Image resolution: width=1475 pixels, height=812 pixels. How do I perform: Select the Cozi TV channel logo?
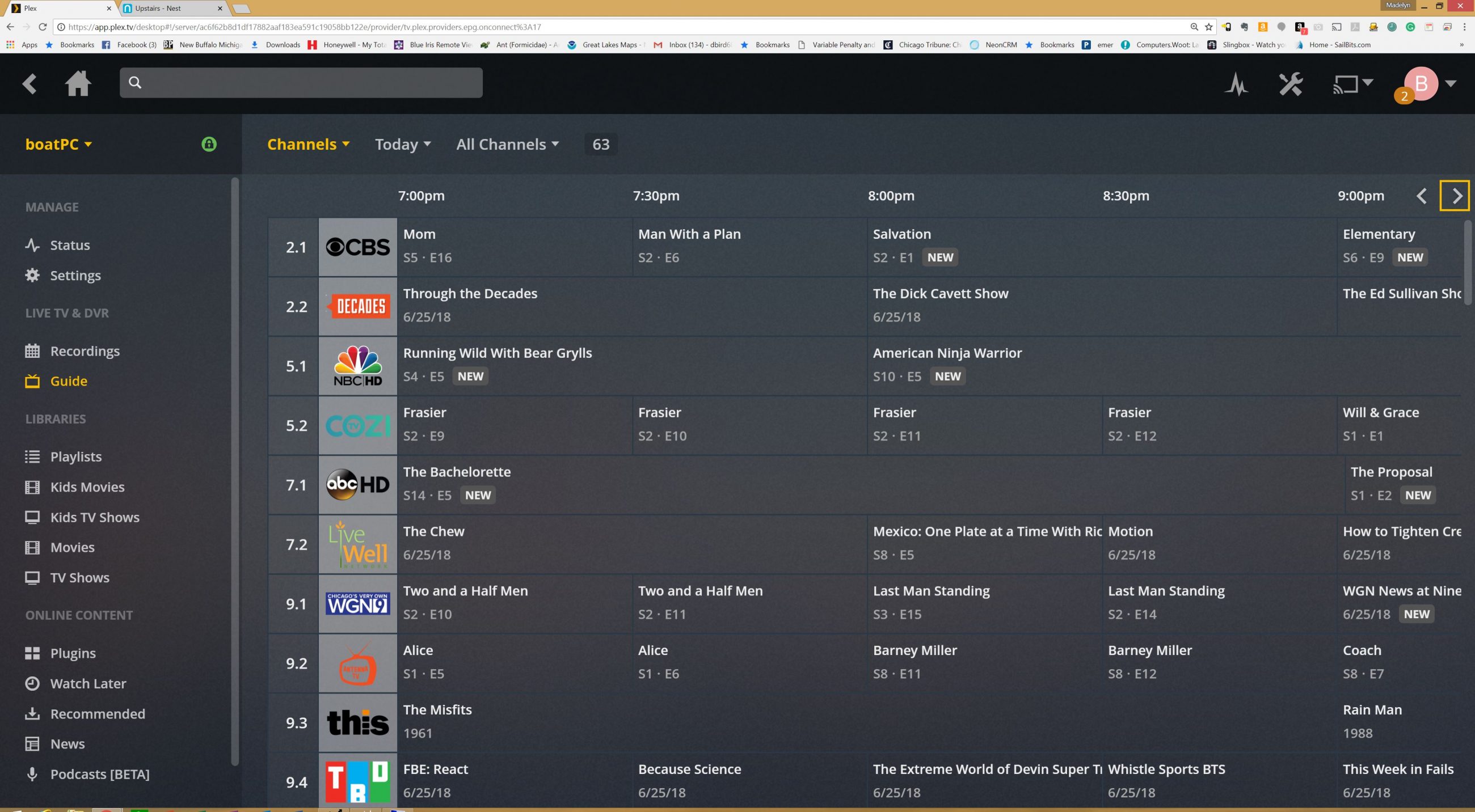pyautogui.click(x=358, y=426)
